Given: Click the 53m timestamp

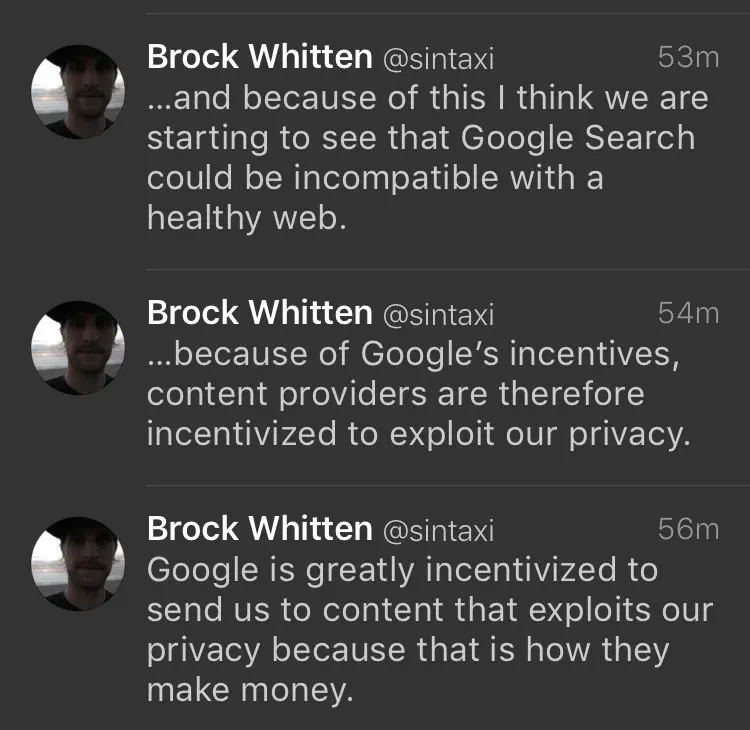Looking at the screenshot, I should (x=688, y=58).
